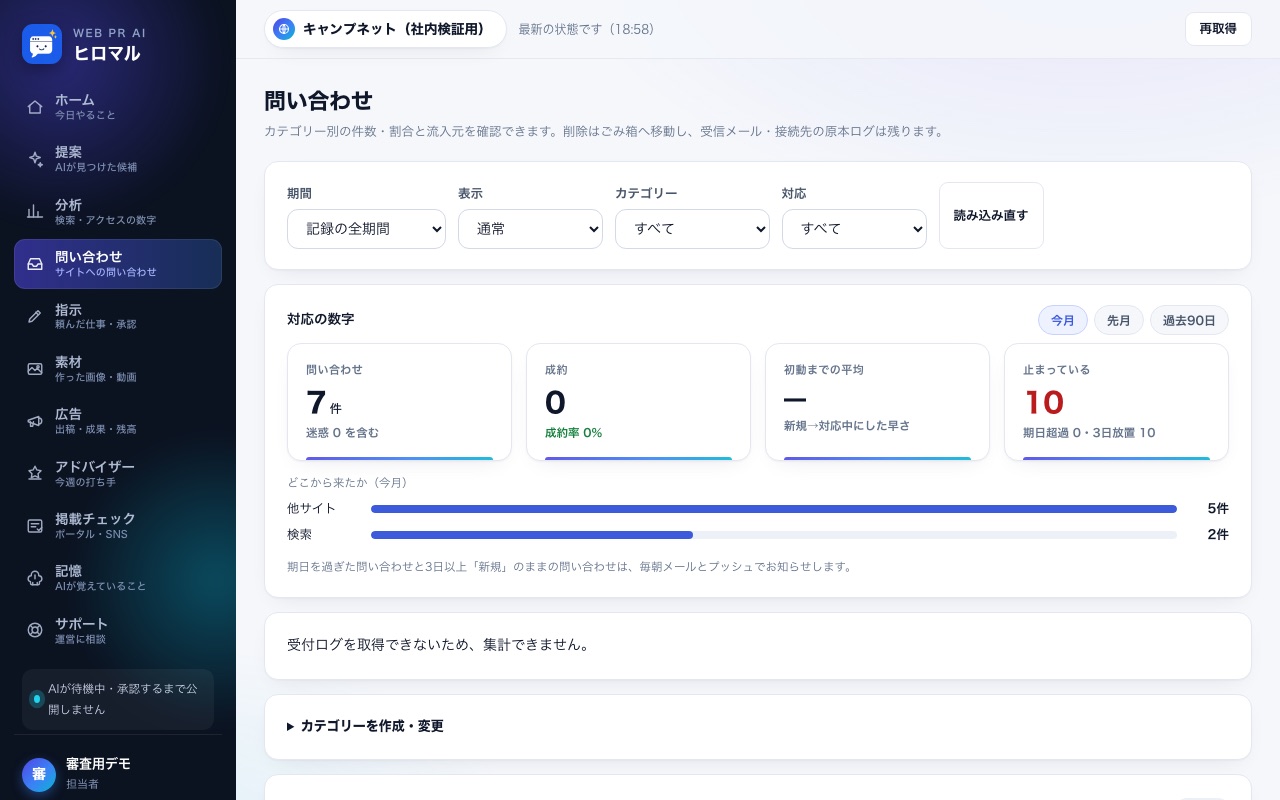Open the 対応 filter dropdown
The width and height of the screenshot is (1280, 800).
[854, 229]
